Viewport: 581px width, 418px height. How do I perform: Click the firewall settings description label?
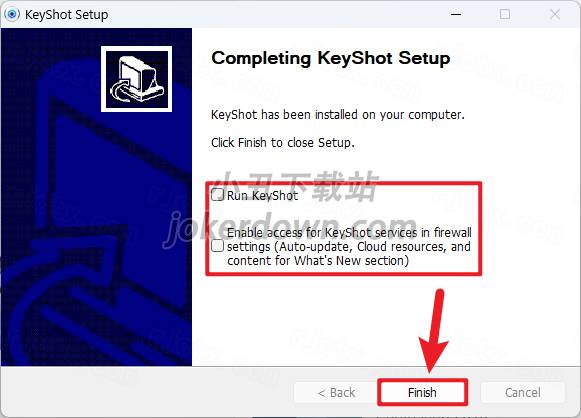coord(349,246)
